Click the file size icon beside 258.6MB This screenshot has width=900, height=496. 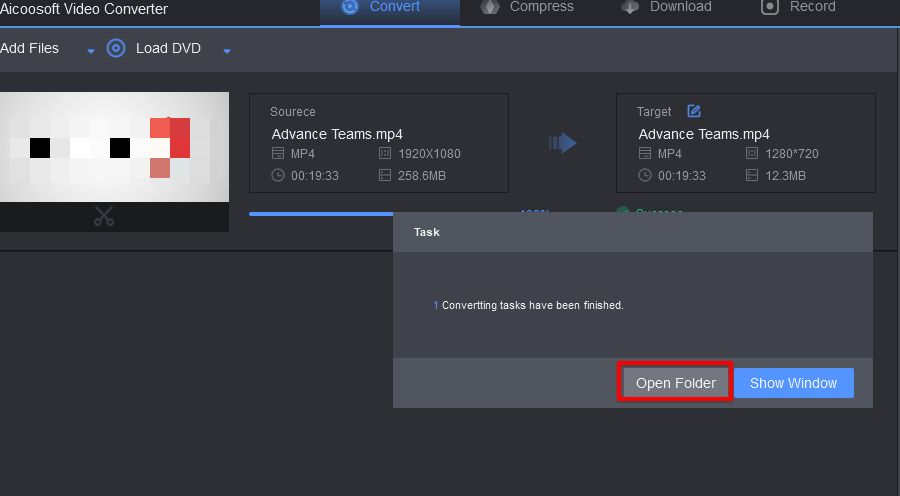click(385, 175)
